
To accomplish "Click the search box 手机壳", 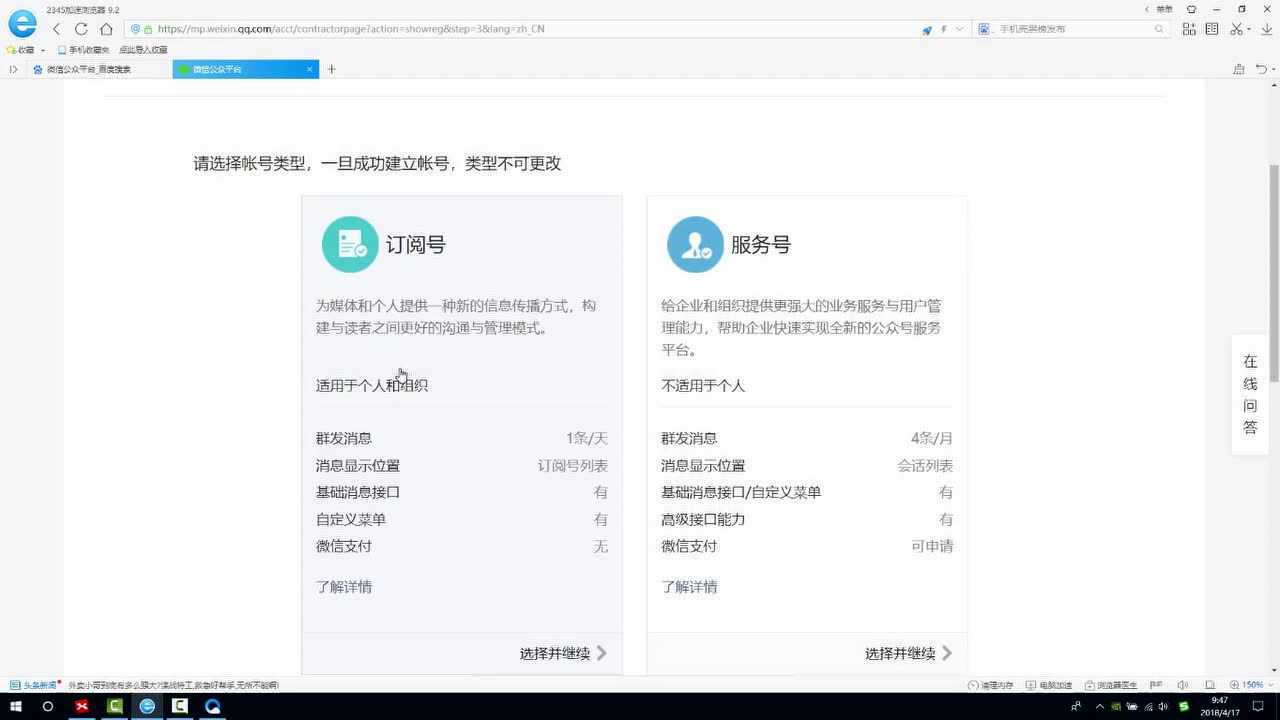I will click(1070, 29).
